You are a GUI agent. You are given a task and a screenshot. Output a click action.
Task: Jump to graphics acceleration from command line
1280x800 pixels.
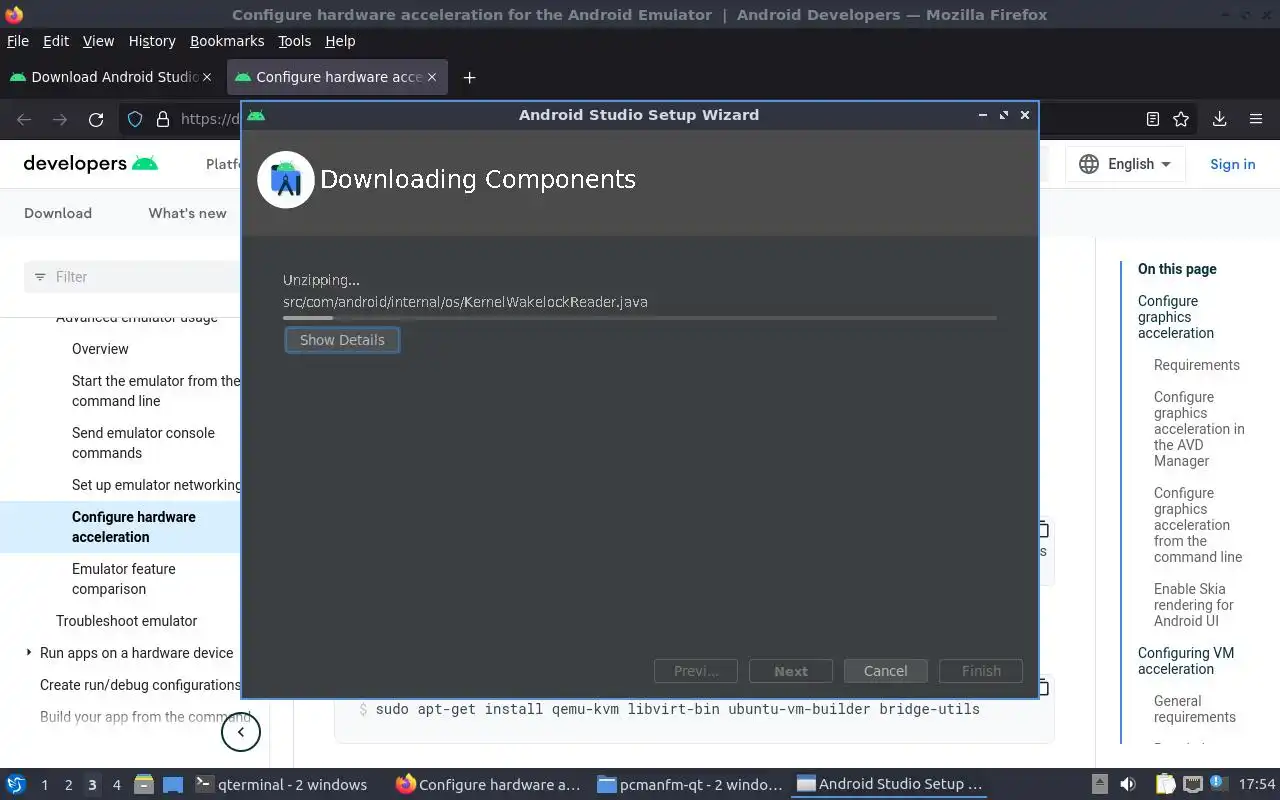(x=1198, y=525)
